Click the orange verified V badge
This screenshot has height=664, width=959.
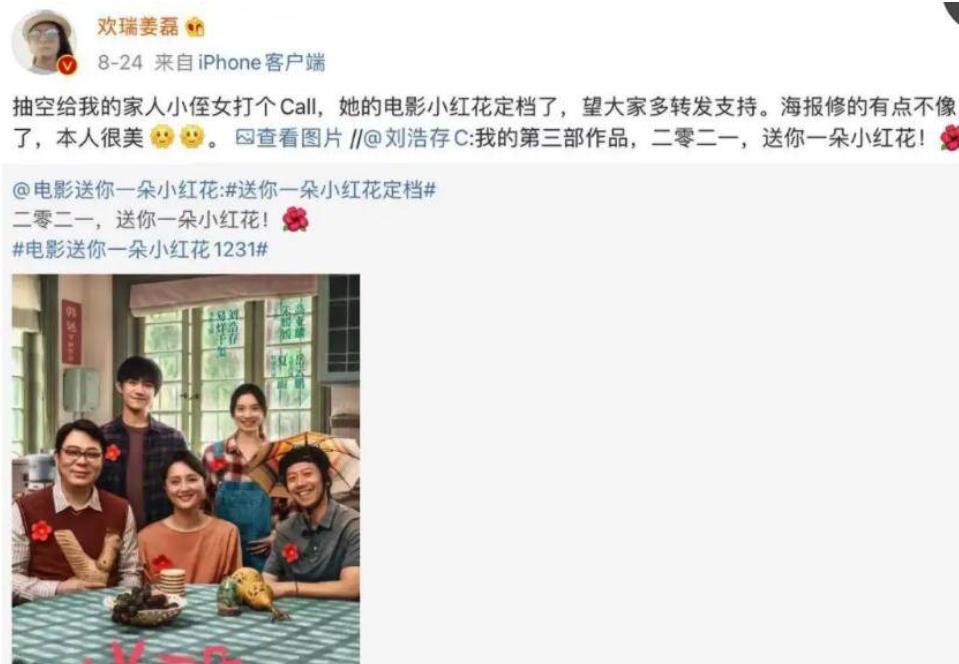(67, 65)
